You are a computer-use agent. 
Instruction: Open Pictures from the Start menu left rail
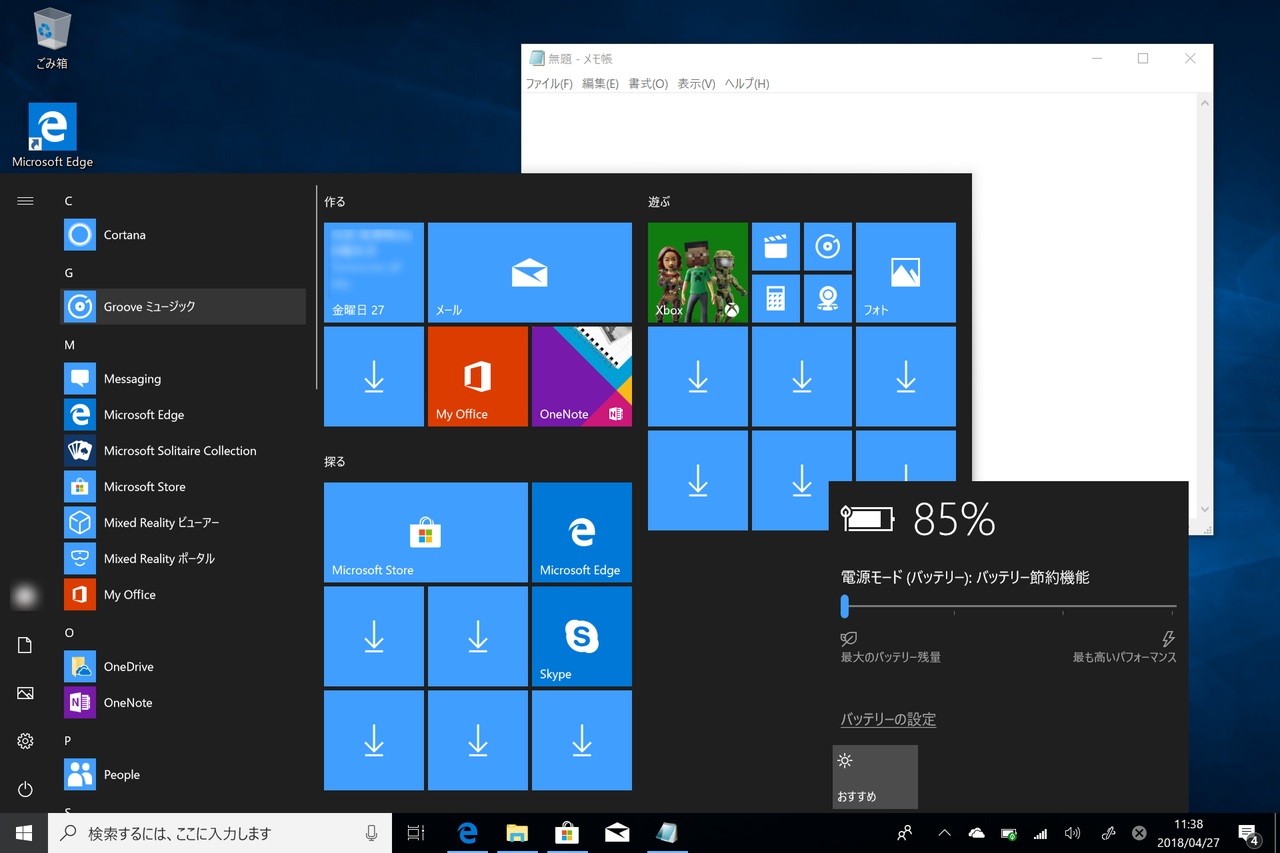[25, 693]
